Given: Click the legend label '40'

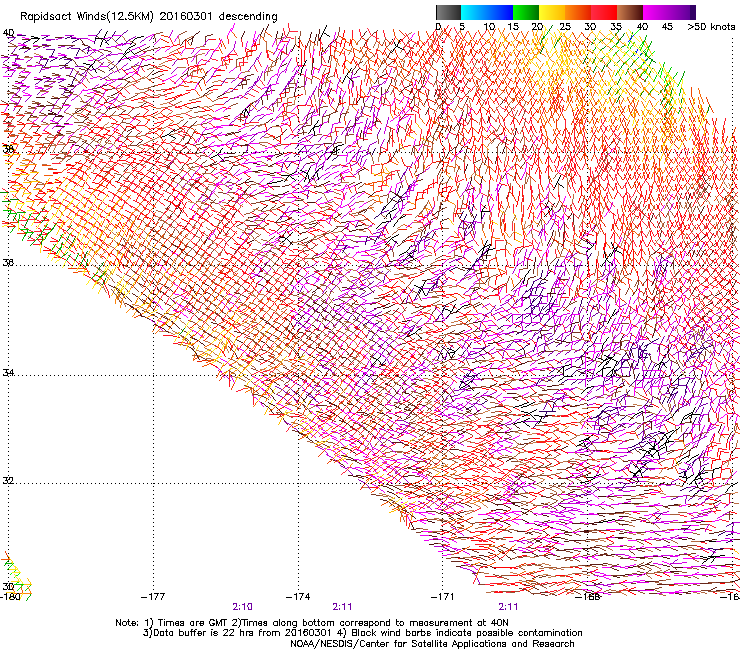Looking at the screenshot, I should (642, 27).
